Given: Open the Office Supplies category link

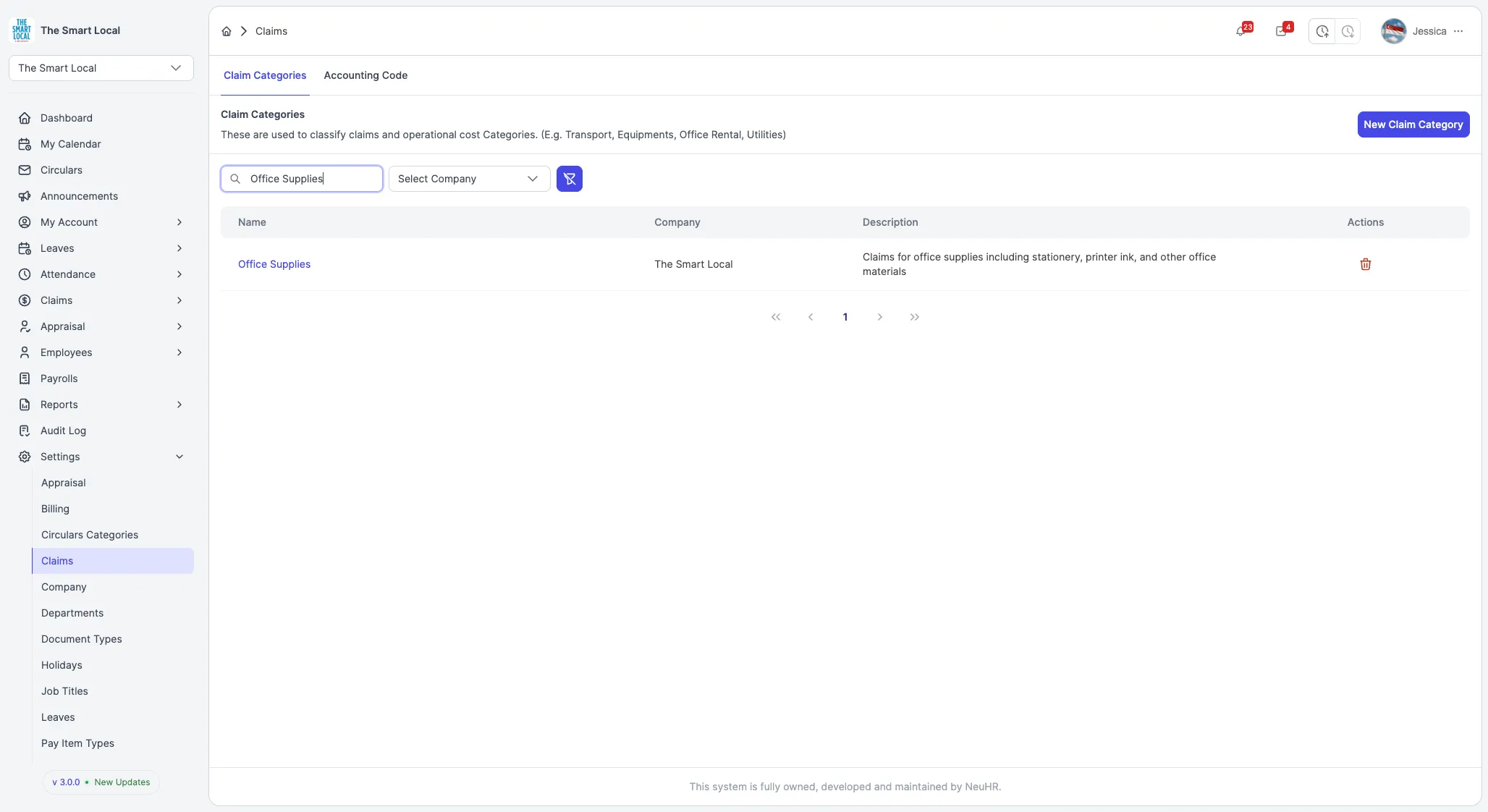Looking at the screenshot, I should (x=274, y=264).
